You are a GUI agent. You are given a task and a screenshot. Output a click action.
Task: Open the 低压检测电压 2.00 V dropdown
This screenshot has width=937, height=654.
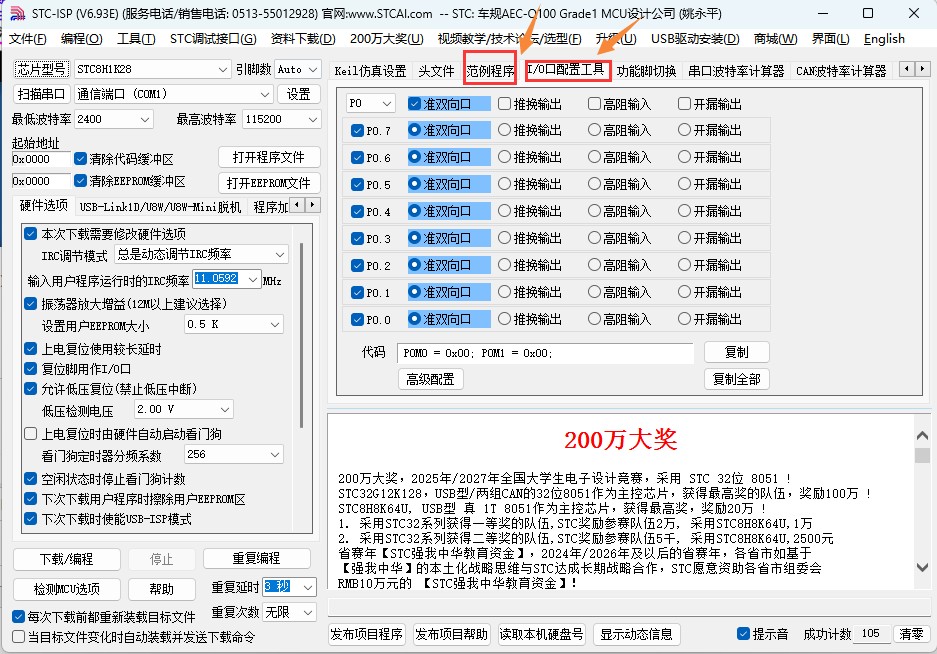point(225,409)
